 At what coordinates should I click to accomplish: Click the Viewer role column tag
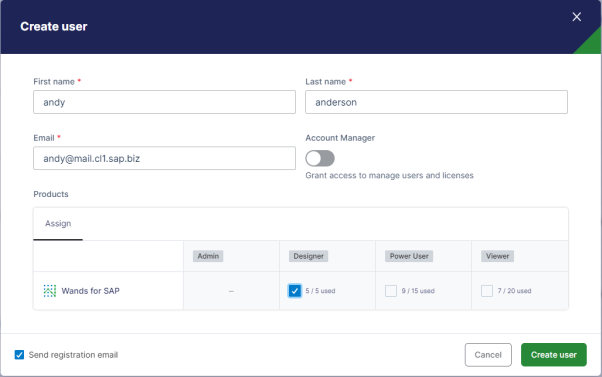point(497,256)
